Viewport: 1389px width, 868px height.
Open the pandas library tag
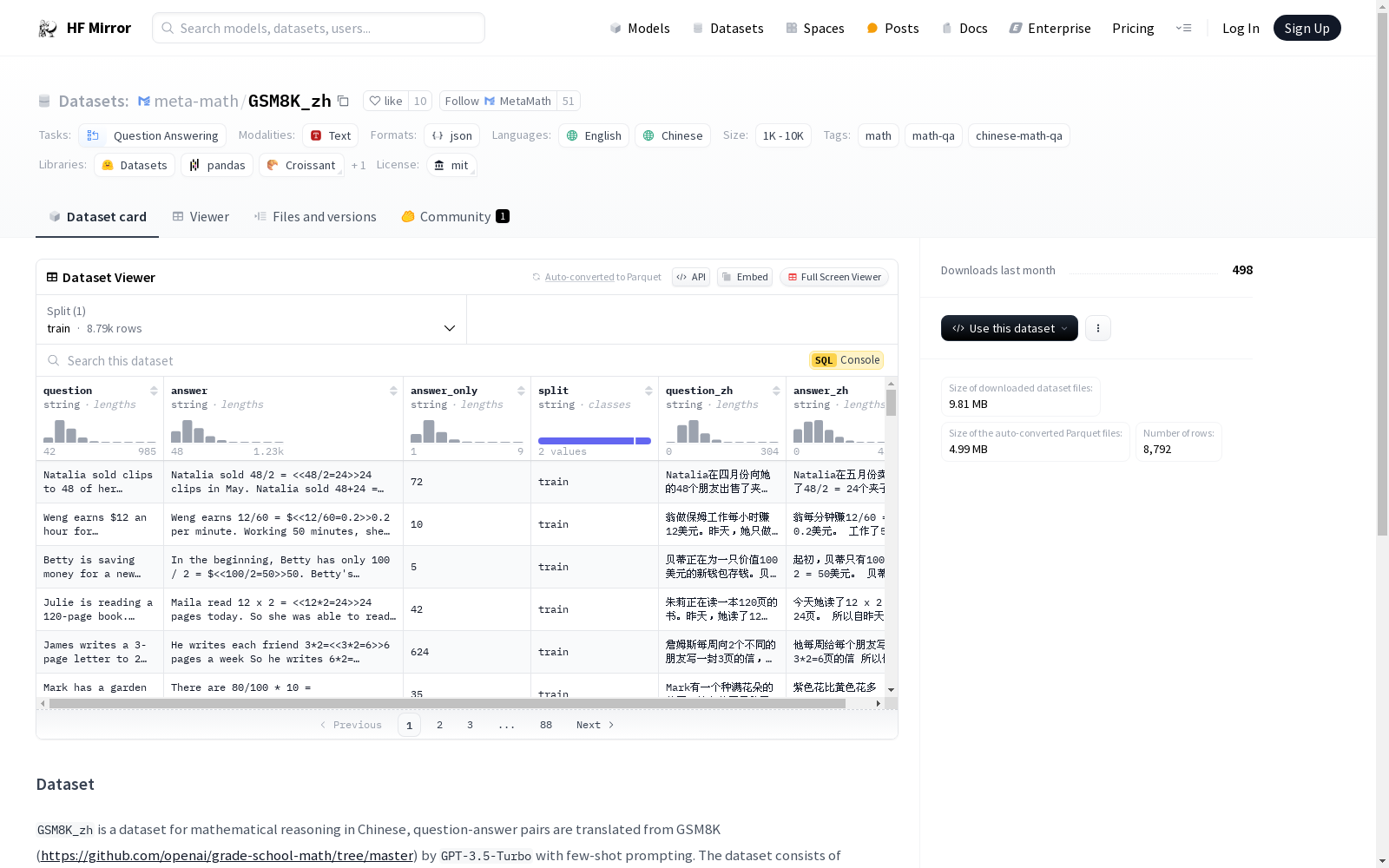pyautogui.click(x=217, y=165)
